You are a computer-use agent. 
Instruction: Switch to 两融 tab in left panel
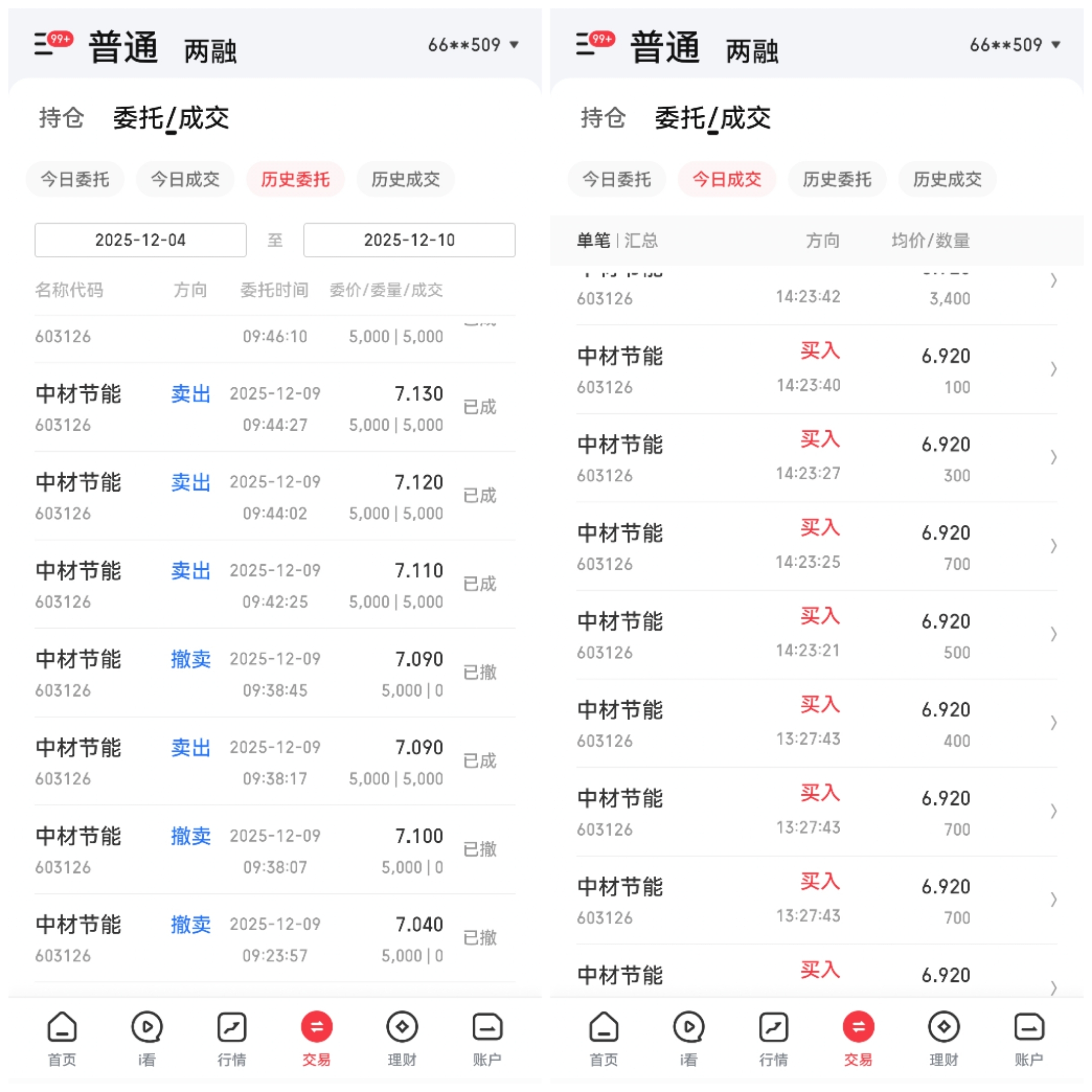tap(210, 52)
